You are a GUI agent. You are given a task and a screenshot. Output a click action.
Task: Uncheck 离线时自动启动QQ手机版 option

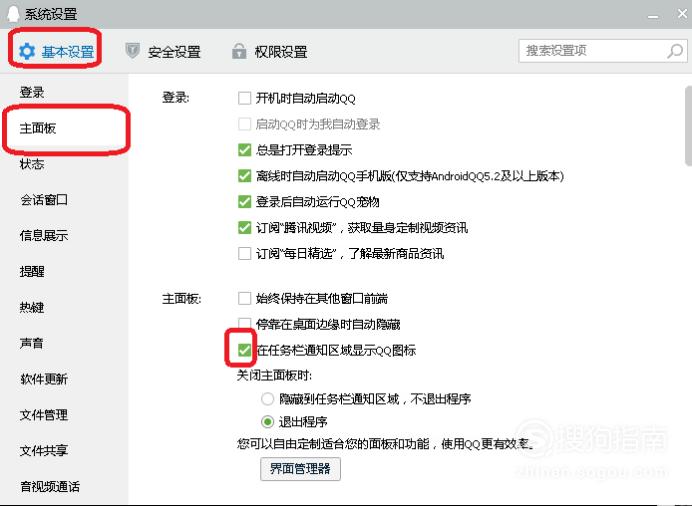click(244, 176)
